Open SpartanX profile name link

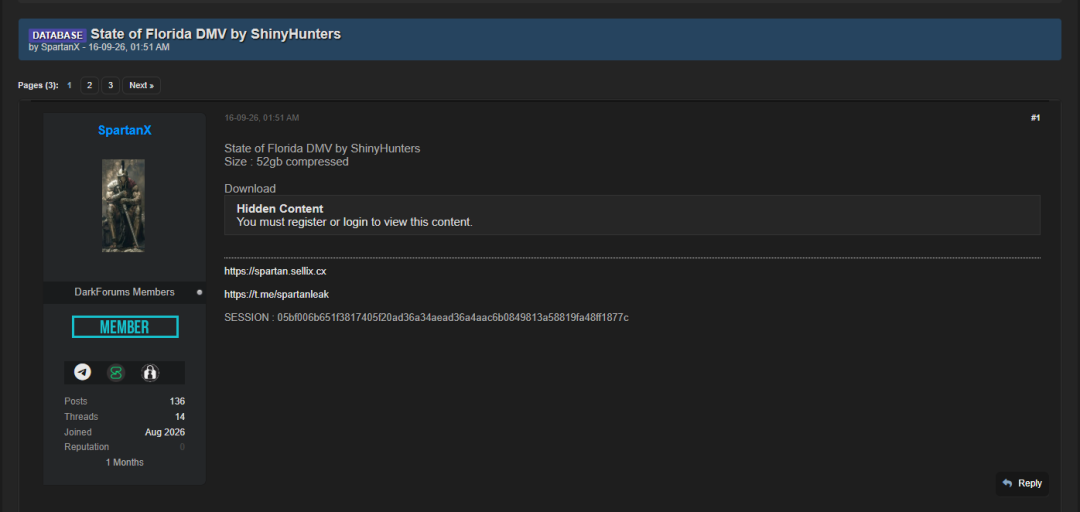(x=125, y=130)
